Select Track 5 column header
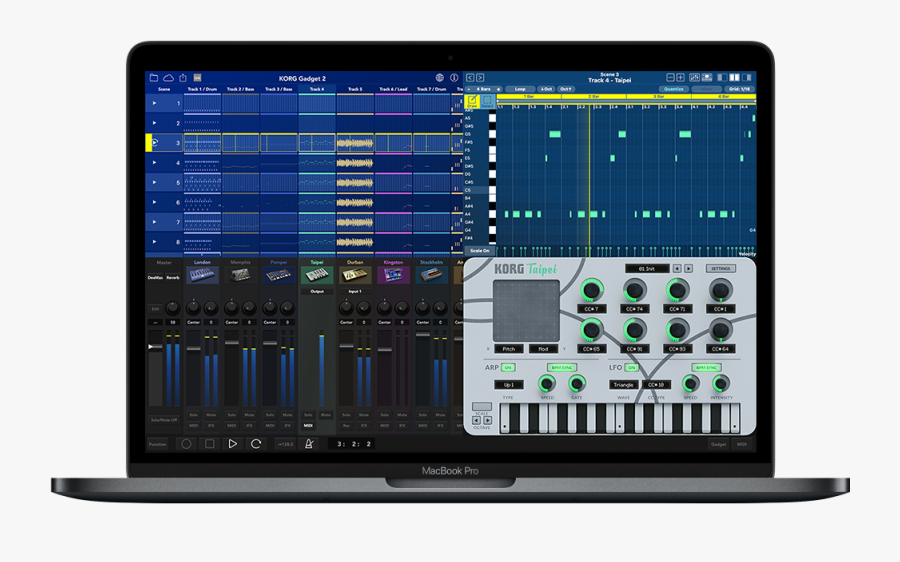This screenshot has height=562, width=900. point(355,89)
